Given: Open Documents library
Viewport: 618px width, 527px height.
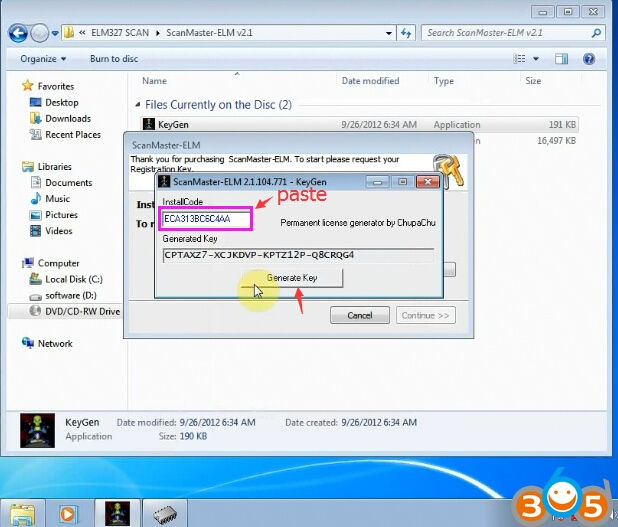Looking at the screenshot, I should (x=69, y=183).
